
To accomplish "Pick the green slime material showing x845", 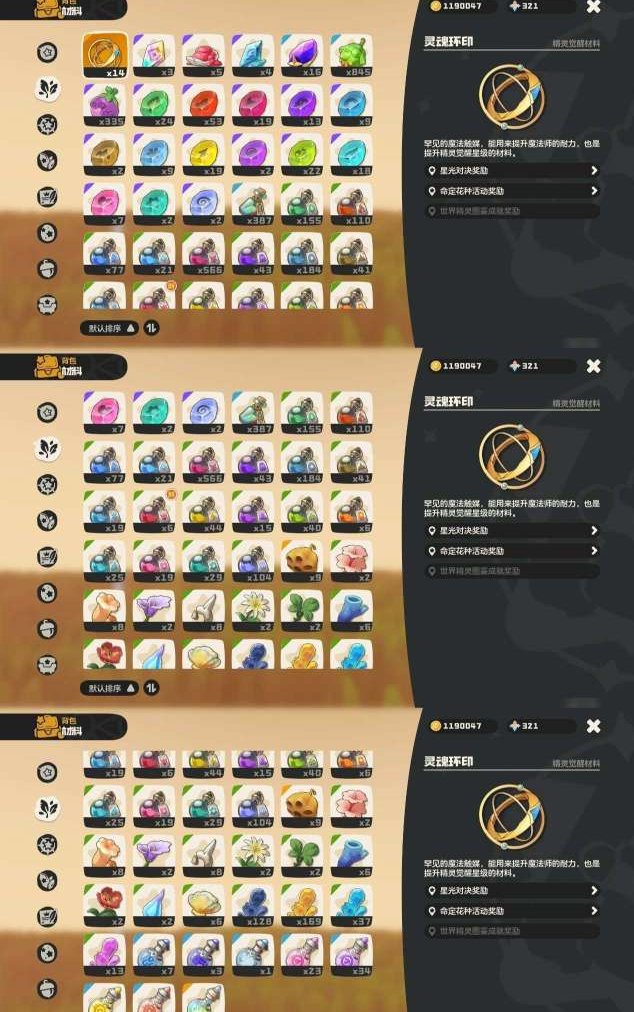I will (352, 57).
